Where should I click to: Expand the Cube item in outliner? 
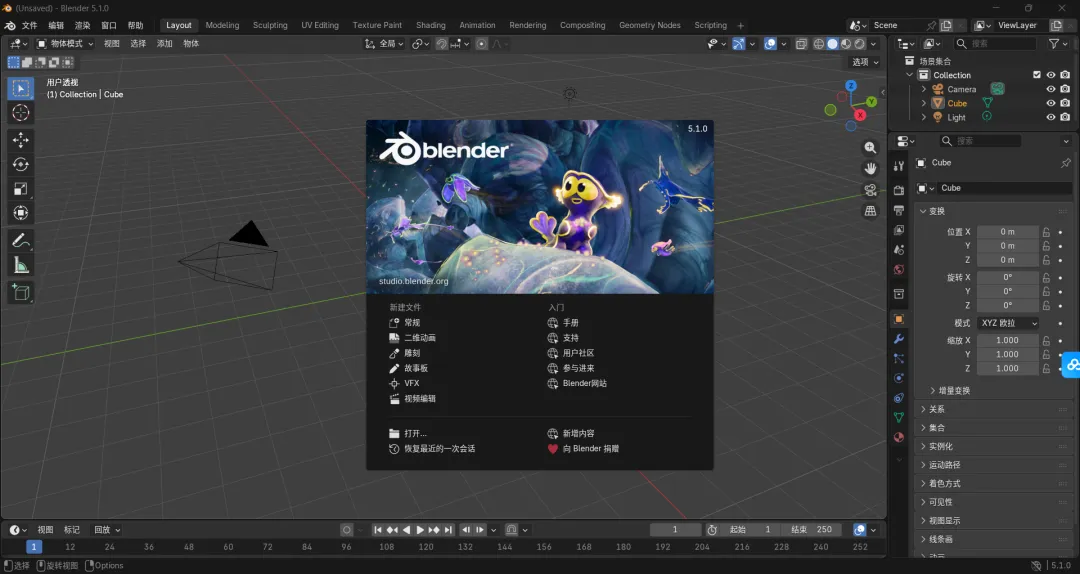pyautogui.click(x=924, y=103)
